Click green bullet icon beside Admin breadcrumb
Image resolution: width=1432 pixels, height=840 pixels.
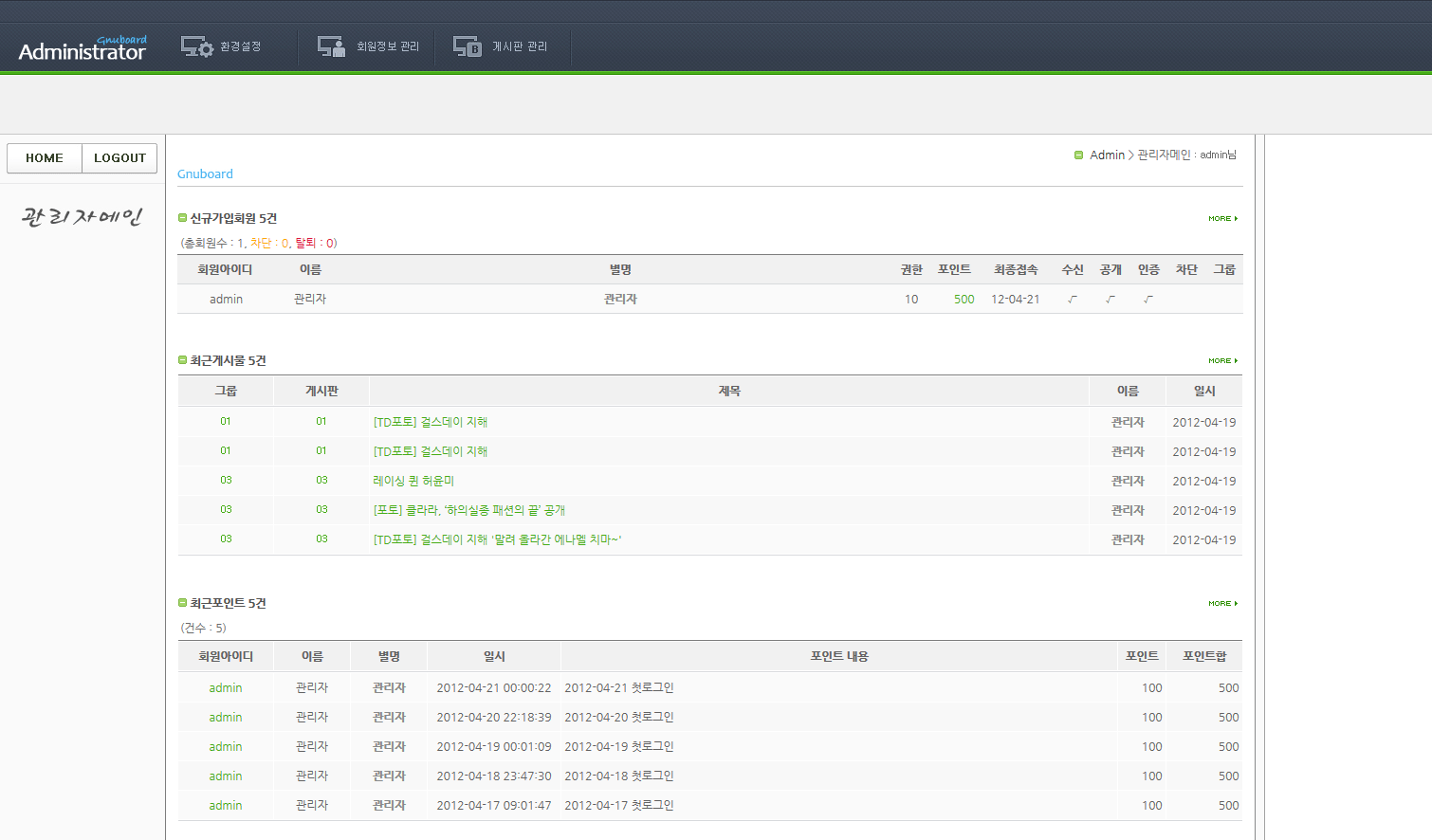pyautogui.click(x=1078, y=155)
